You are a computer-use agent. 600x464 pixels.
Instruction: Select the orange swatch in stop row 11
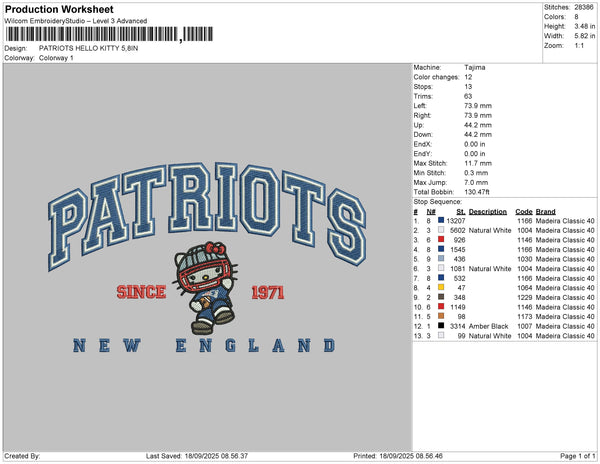point(441,316)
